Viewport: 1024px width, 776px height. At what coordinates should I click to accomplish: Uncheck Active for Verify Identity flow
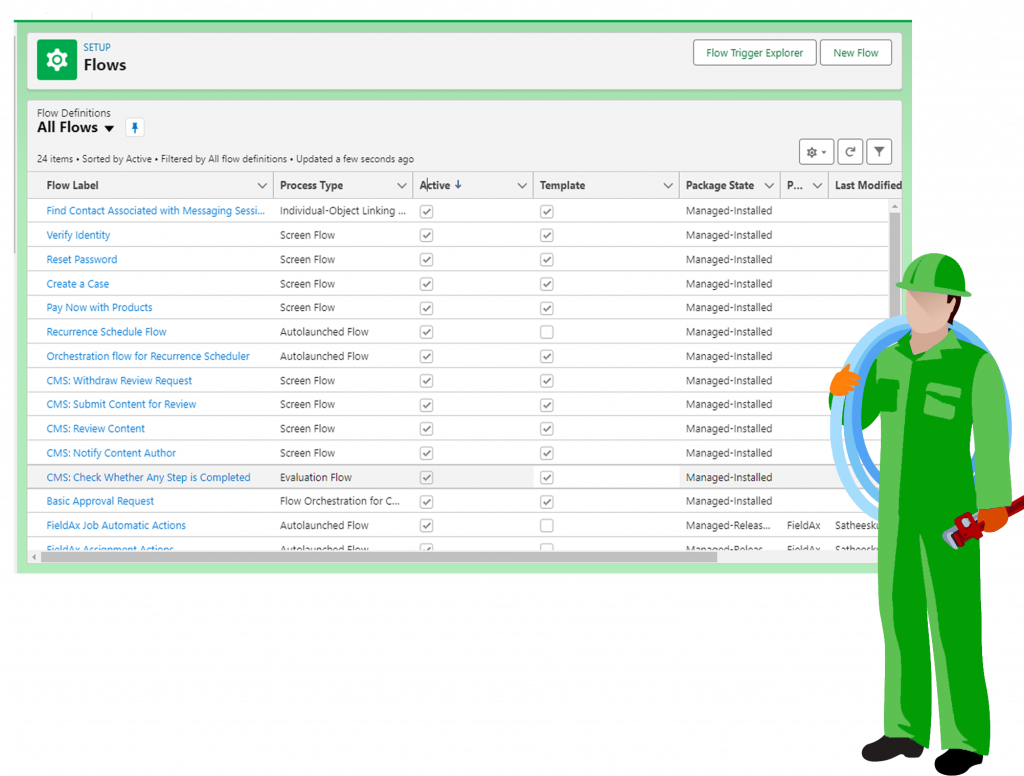(426, 235)
